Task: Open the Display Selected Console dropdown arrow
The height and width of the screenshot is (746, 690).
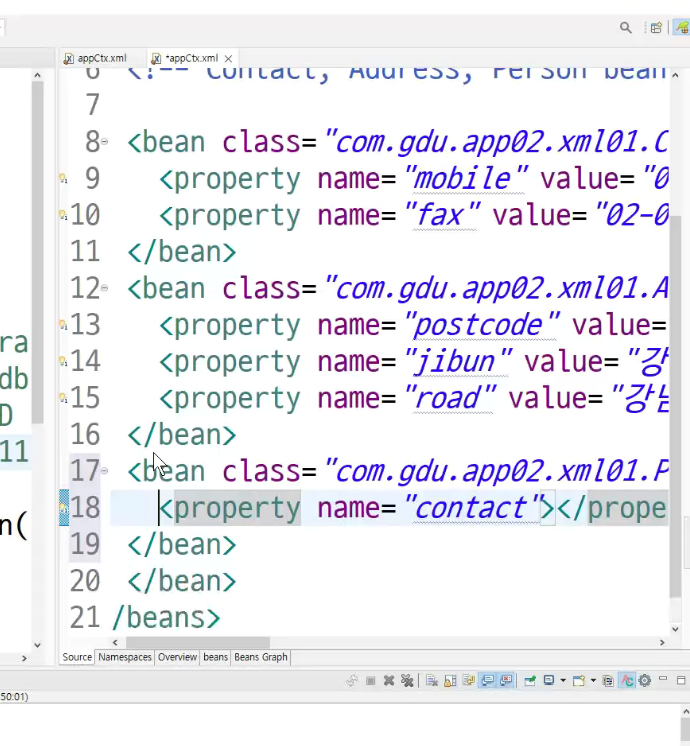Action: (x=563, y=681)
